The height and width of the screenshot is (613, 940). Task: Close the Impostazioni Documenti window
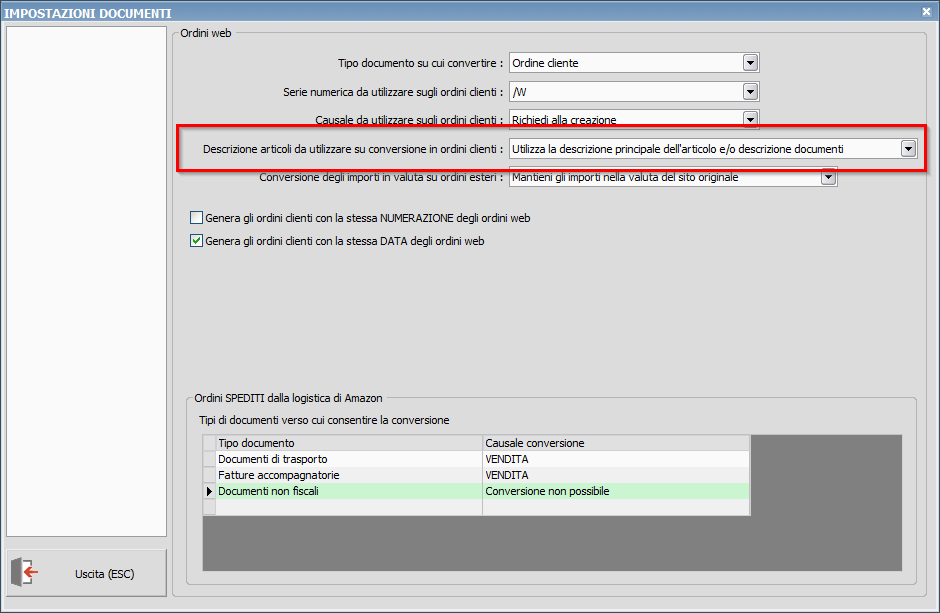pyautogui.click(x=926, y=11)
